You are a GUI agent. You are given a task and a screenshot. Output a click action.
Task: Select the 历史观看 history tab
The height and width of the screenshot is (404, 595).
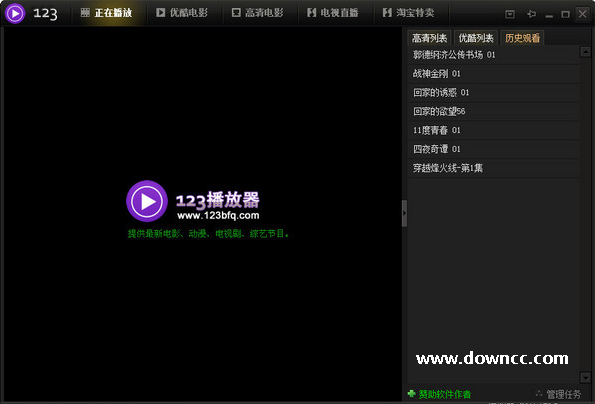(x=522, y=38)
